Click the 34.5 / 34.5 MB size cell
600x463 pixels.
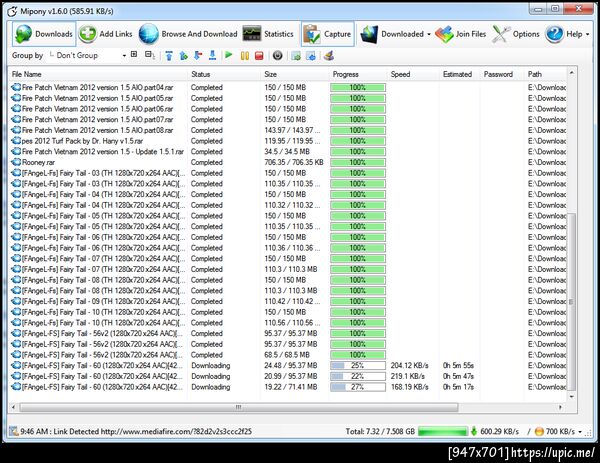[287, 152]
